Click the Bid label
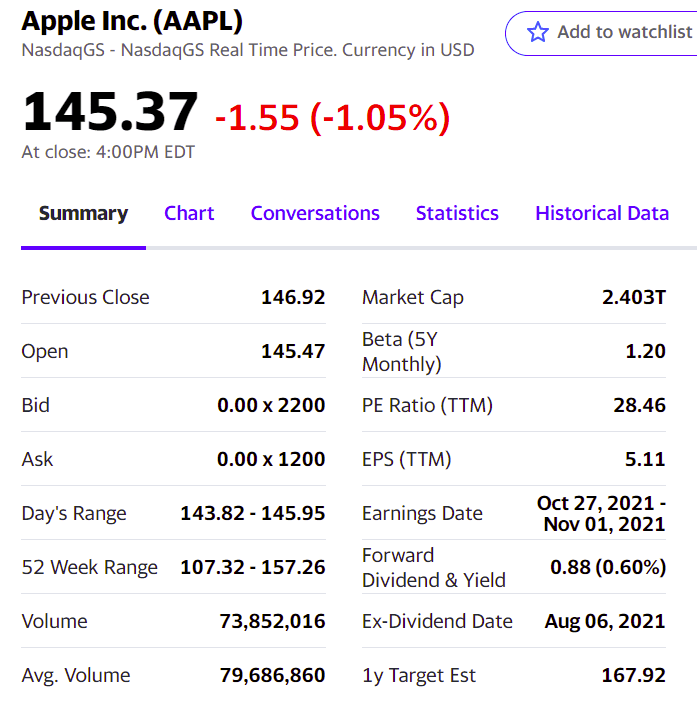The image size is (697, 709). 35,405
